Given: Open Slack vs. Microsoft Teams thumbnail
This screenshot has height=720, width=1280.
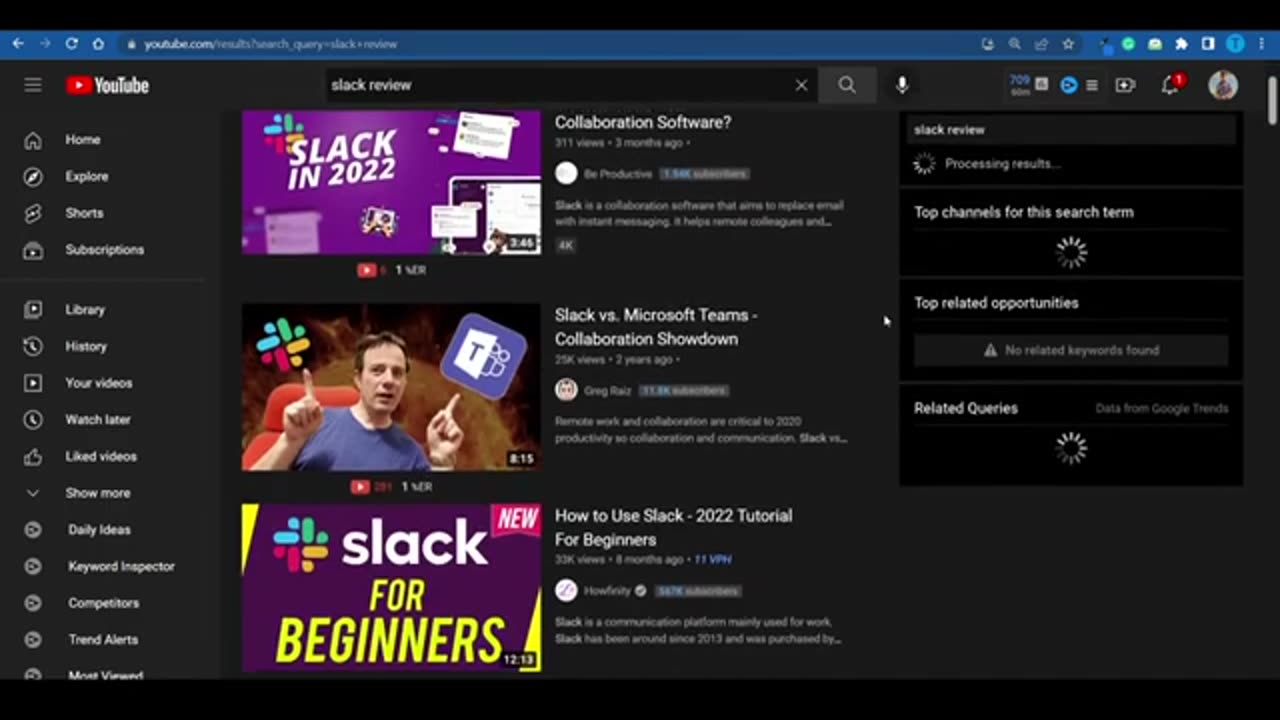Looking at the screenshot, I should click(391, 387).
